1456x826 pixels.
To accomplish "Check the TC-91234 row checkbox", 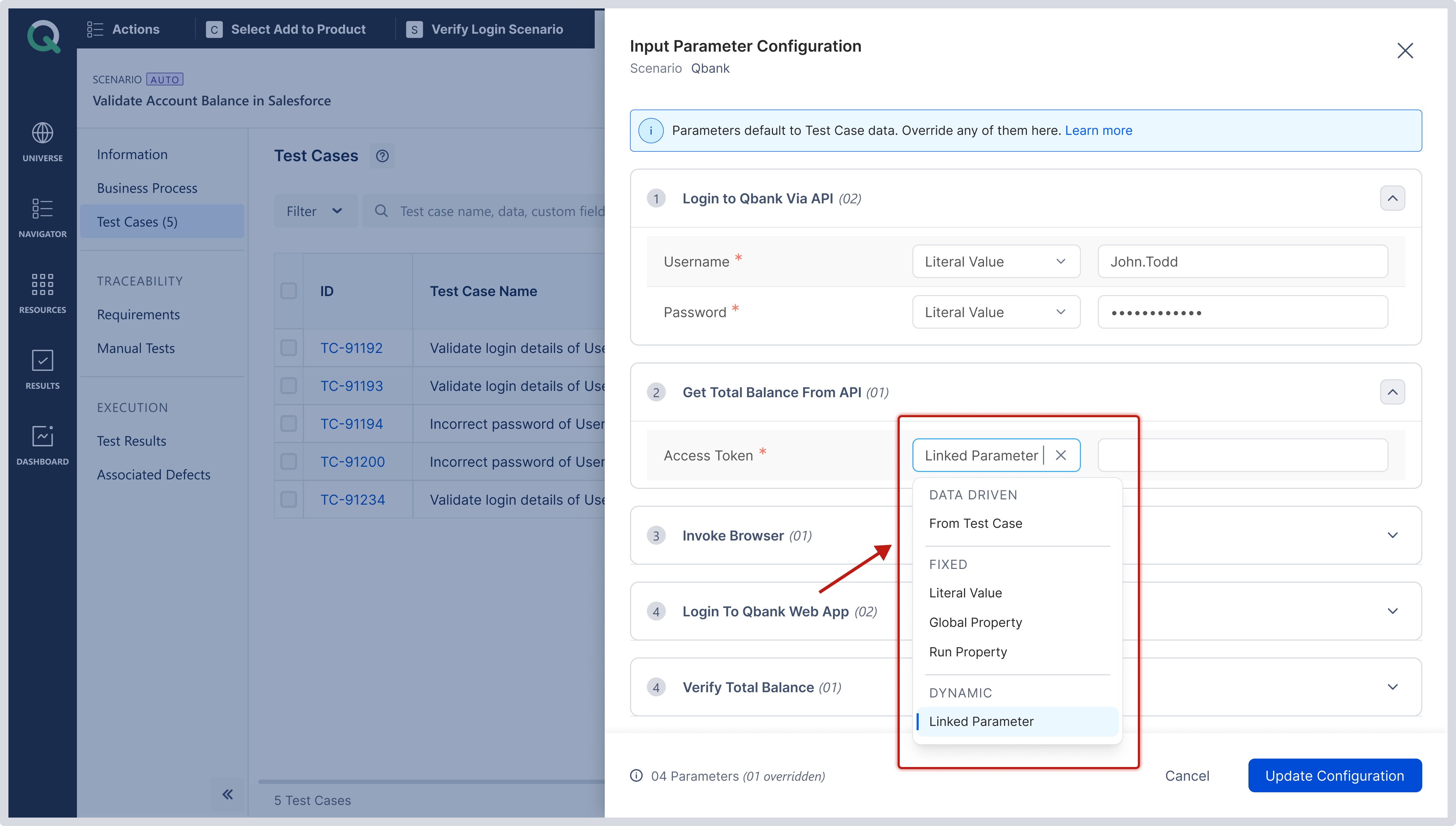I will point(289,499).
